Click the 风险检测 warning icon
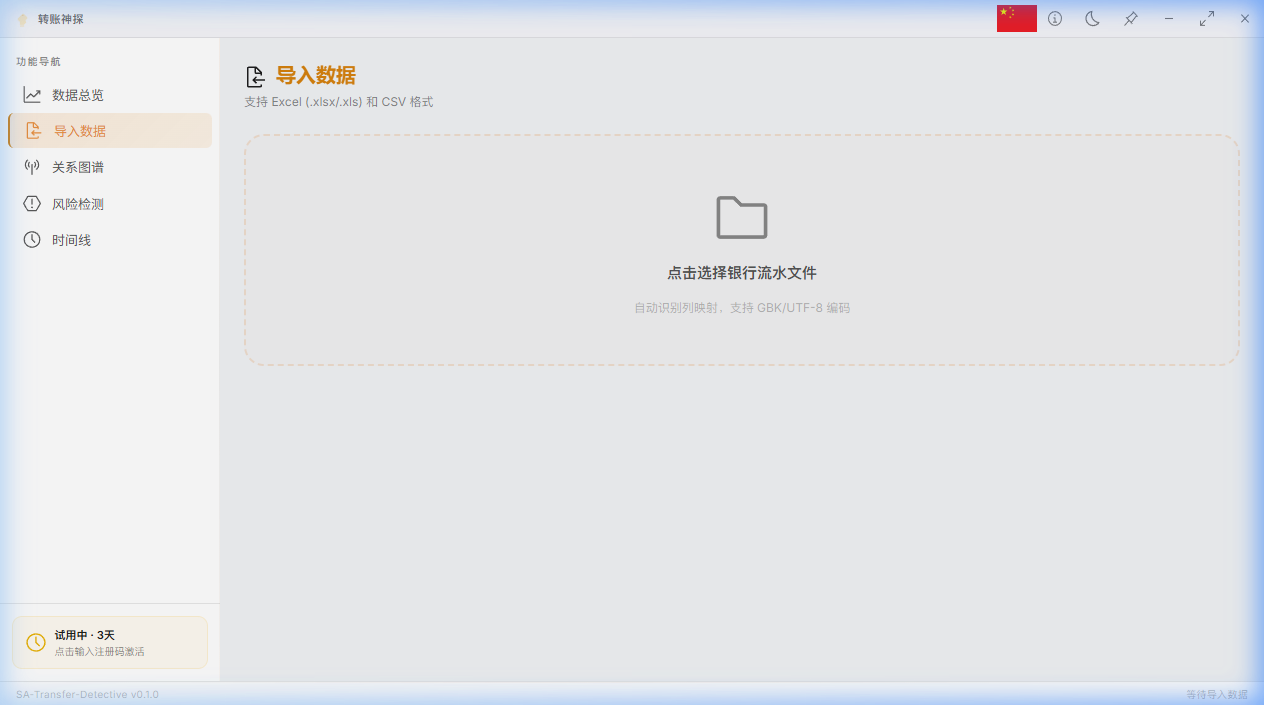This screenshot has height=705, width=1264. [x=32, y=204]
